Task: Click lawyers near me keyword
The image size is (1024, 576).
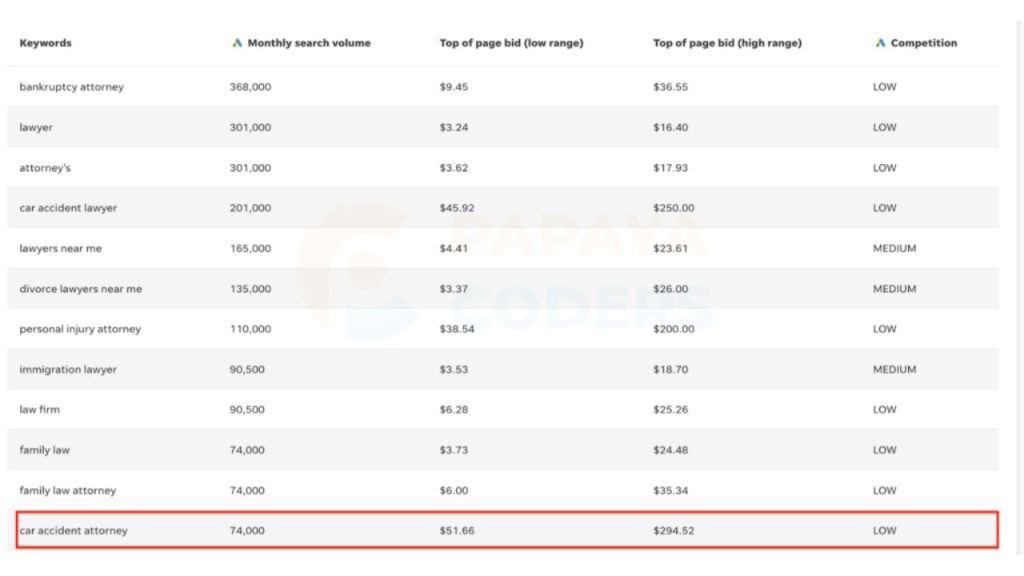Action: (61, 249)
